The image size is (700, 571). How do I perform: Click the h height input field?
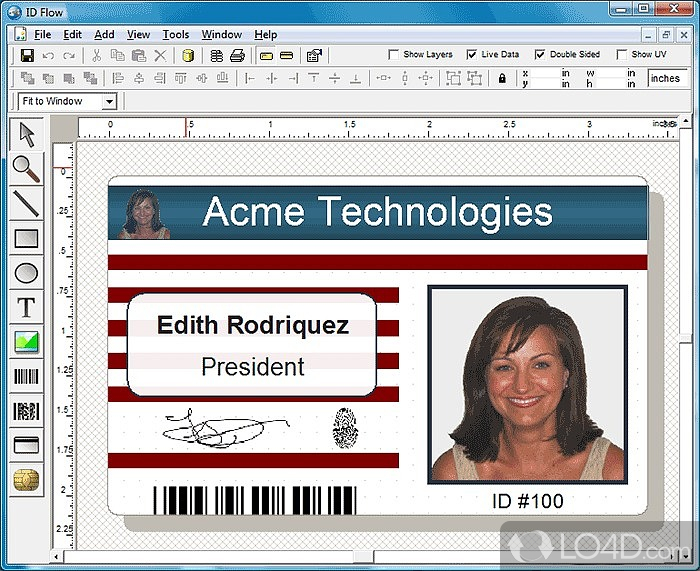610,83
